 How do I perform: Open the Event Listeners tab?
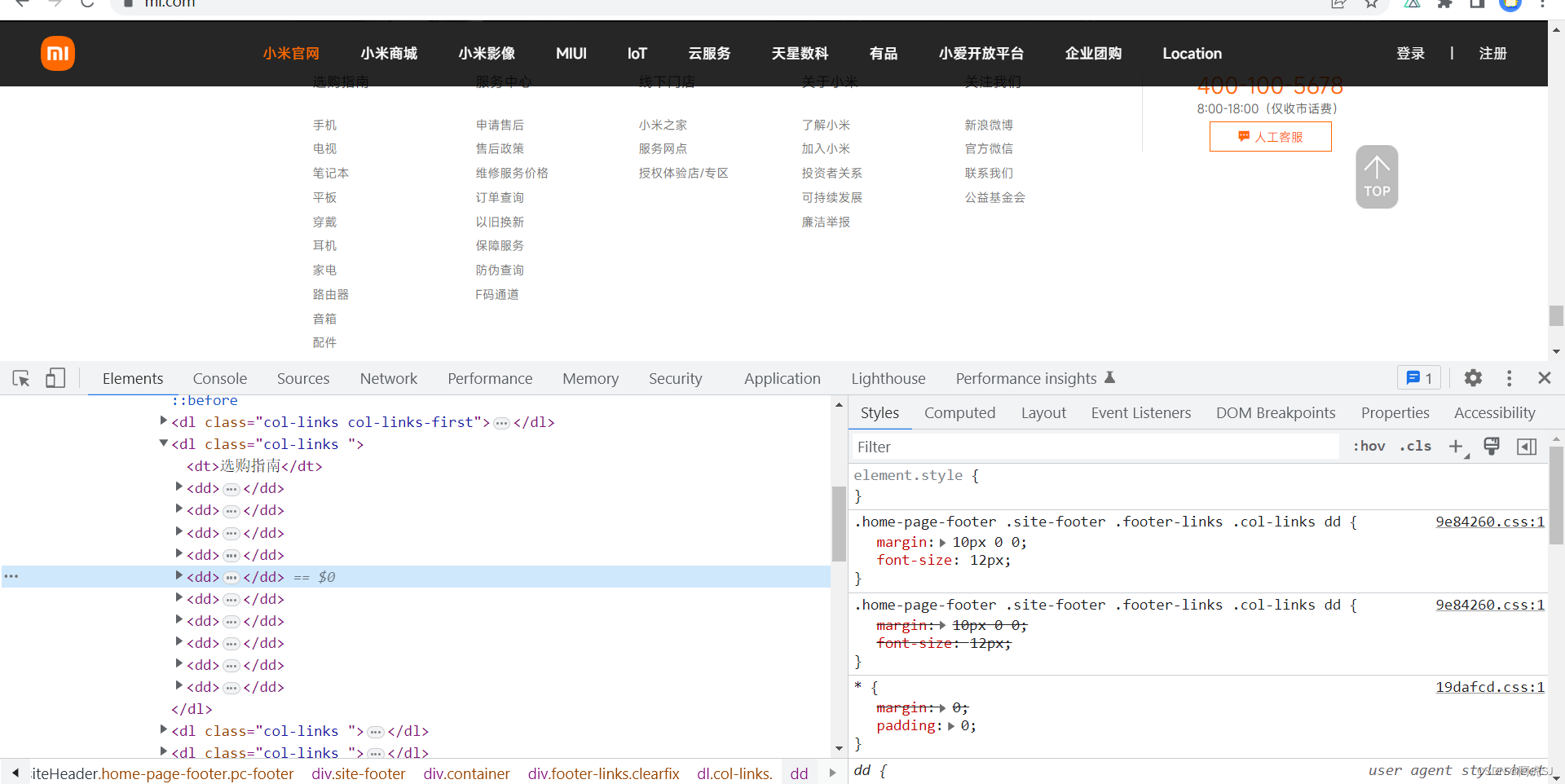1141,412
